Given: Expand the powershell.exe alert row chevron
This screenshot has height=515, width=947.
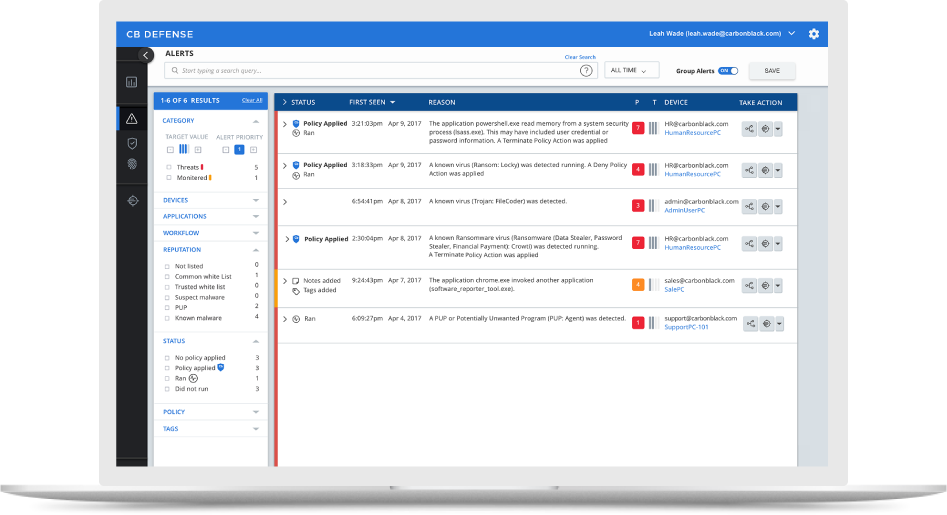Looking at the screenshot, I should click(x=284, y=124).
